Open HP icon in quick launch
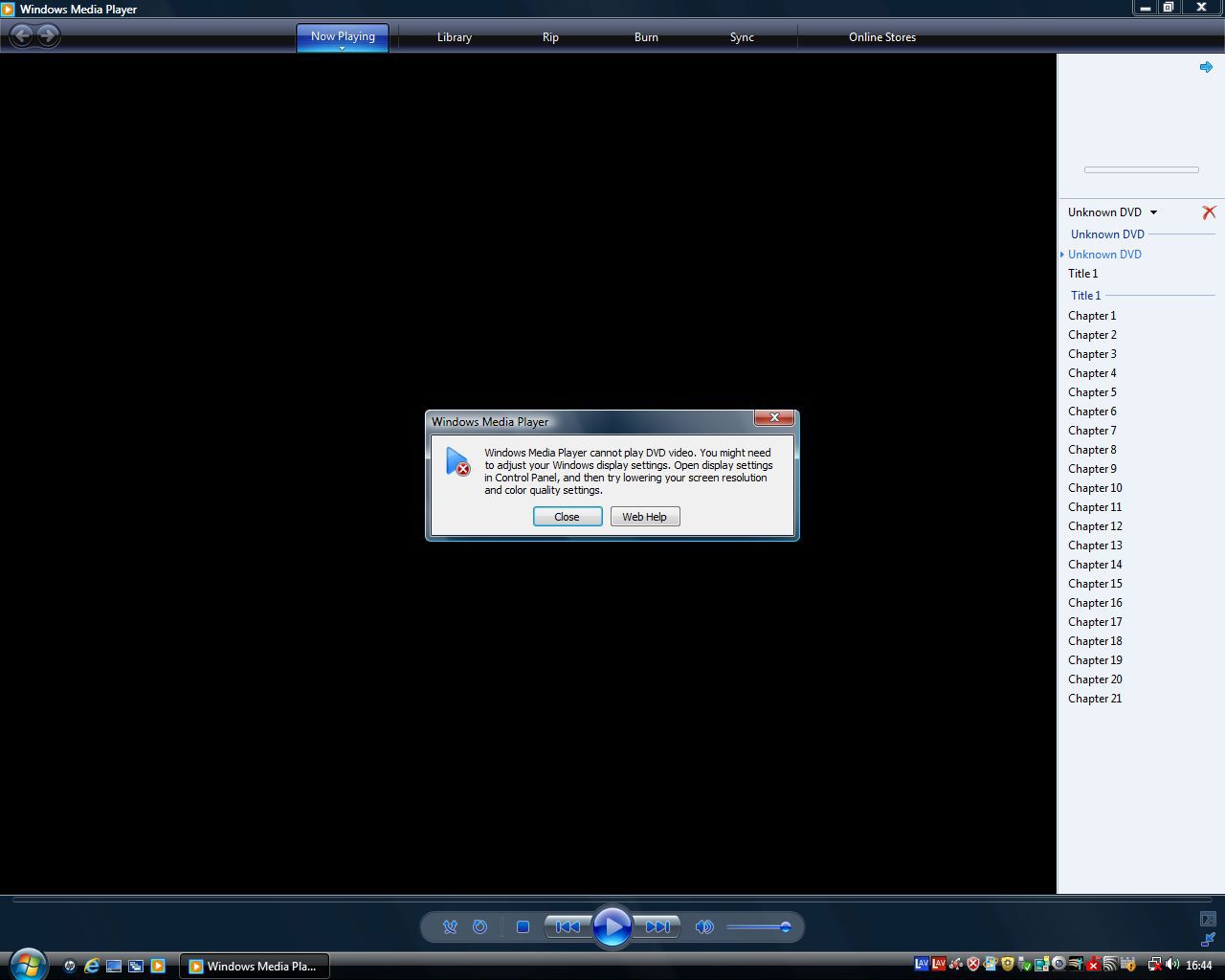1225x980 pixels. point(69,967)
